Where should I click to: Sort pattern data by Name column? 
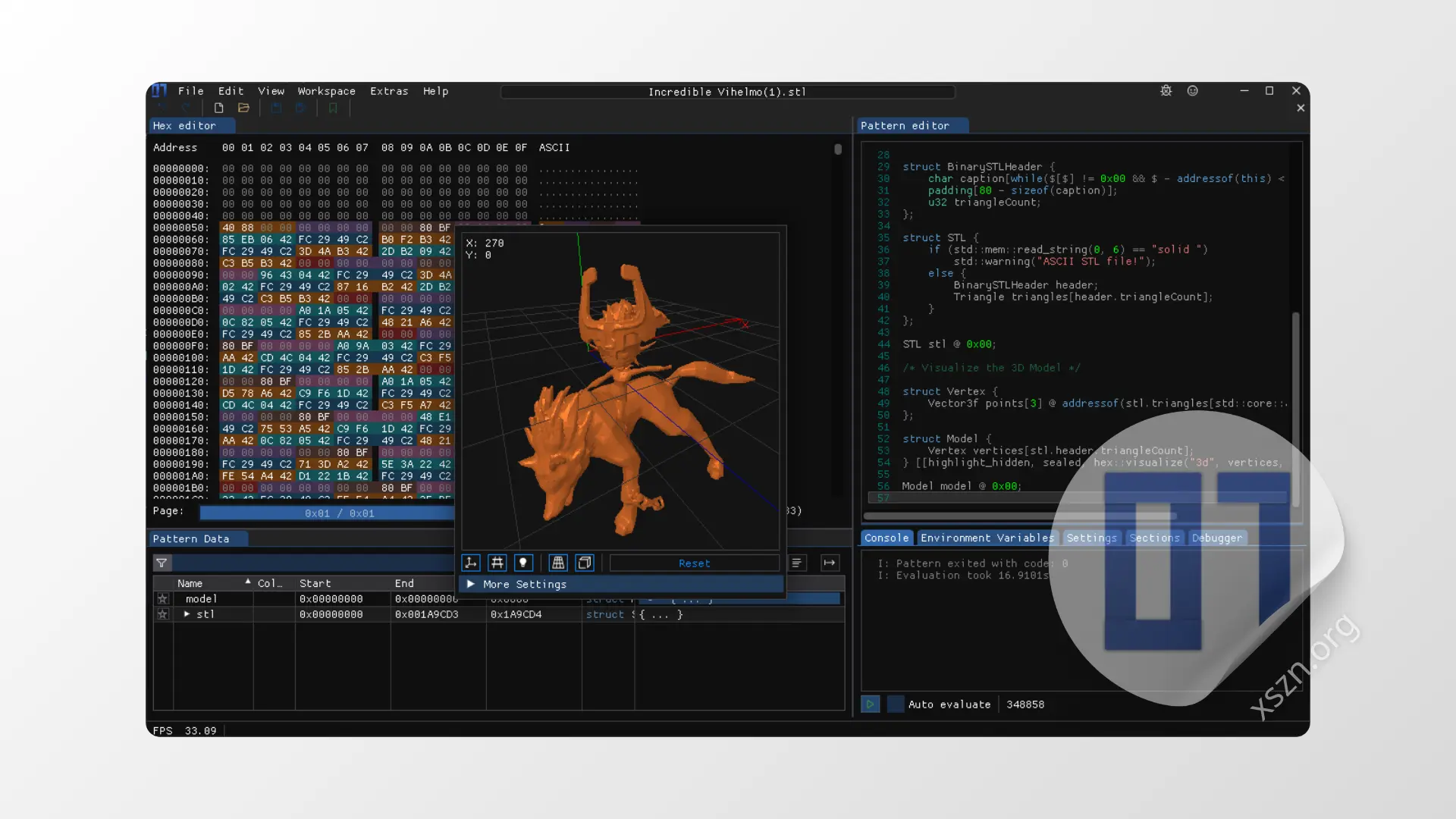(190, 583)
